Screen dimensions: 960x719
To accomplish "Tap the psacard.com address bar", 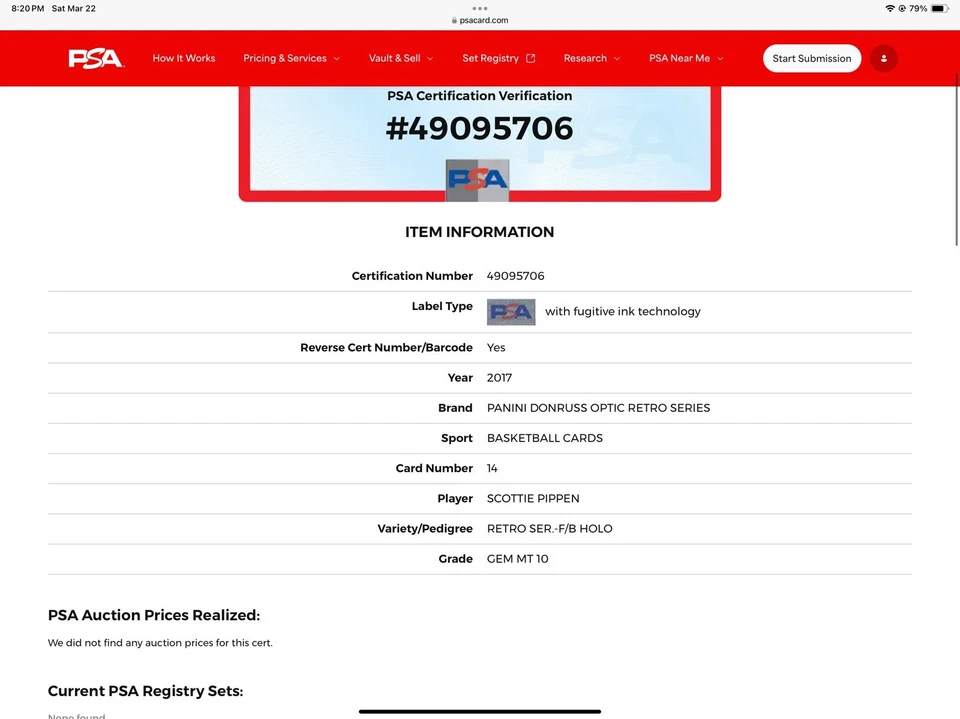I will [x=480, y=20].
